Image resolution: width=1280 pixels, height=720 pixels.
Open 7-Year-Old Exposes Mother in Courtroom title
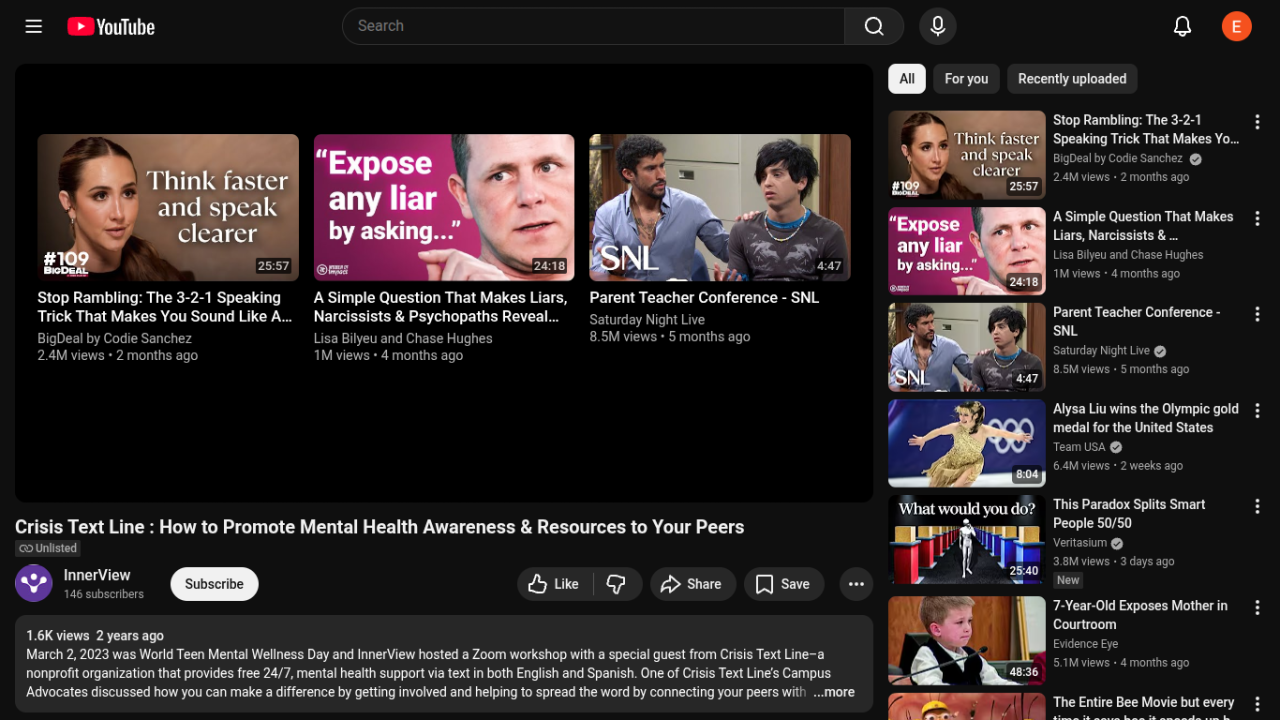(x=1140, y=615)
